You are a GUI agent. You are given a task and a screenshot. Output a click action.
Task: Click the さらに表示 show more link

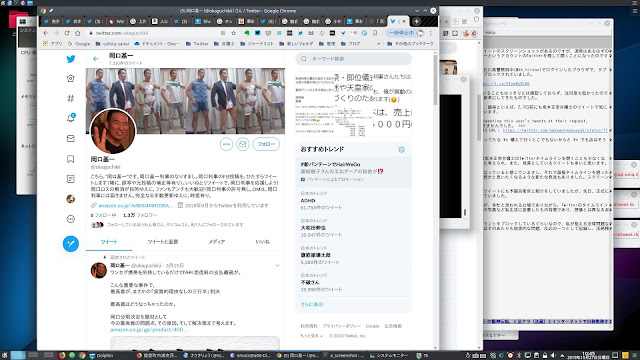pyautogui.click(x=312, y=304)
